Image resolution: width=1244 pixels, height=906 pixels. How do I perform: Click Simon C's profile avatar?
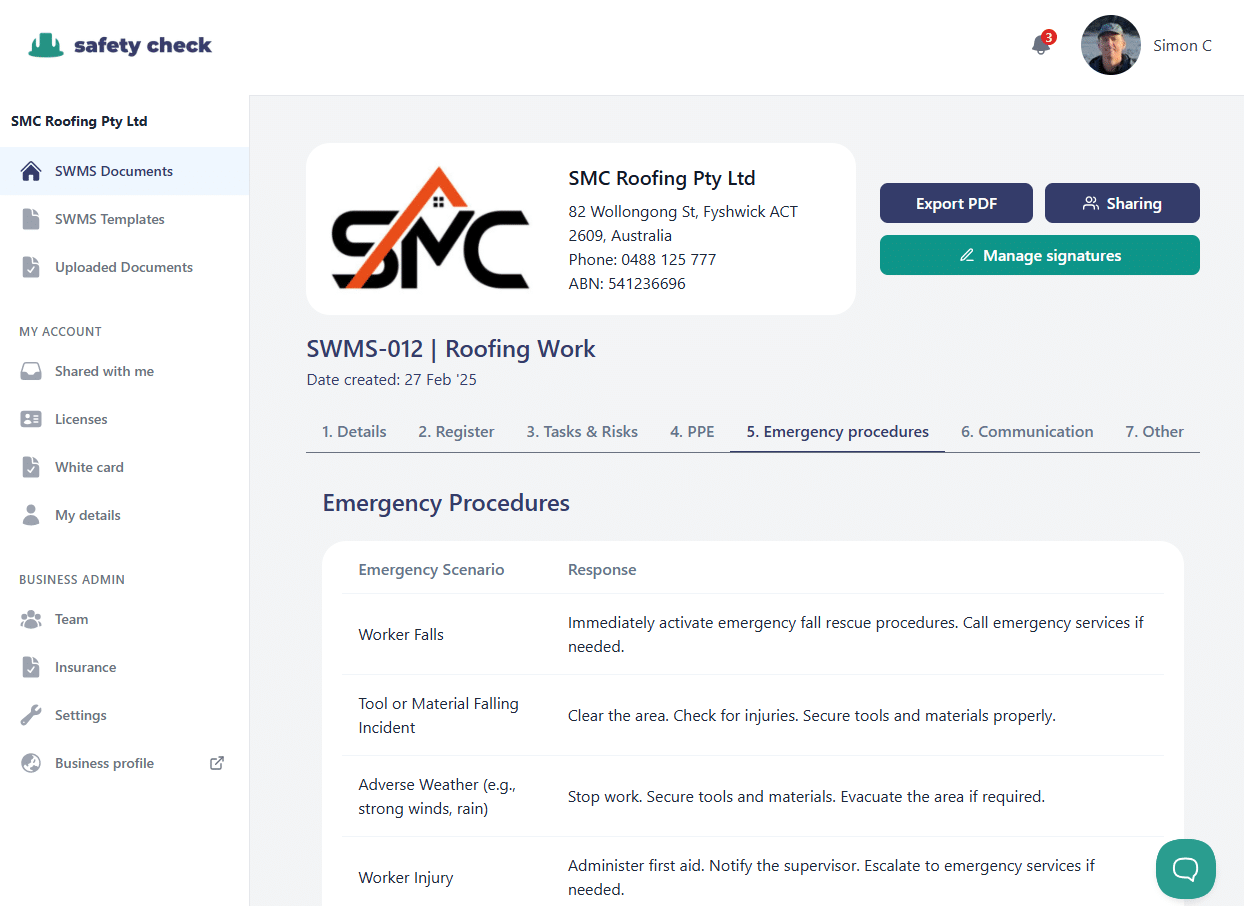[x=1111, y=45]
